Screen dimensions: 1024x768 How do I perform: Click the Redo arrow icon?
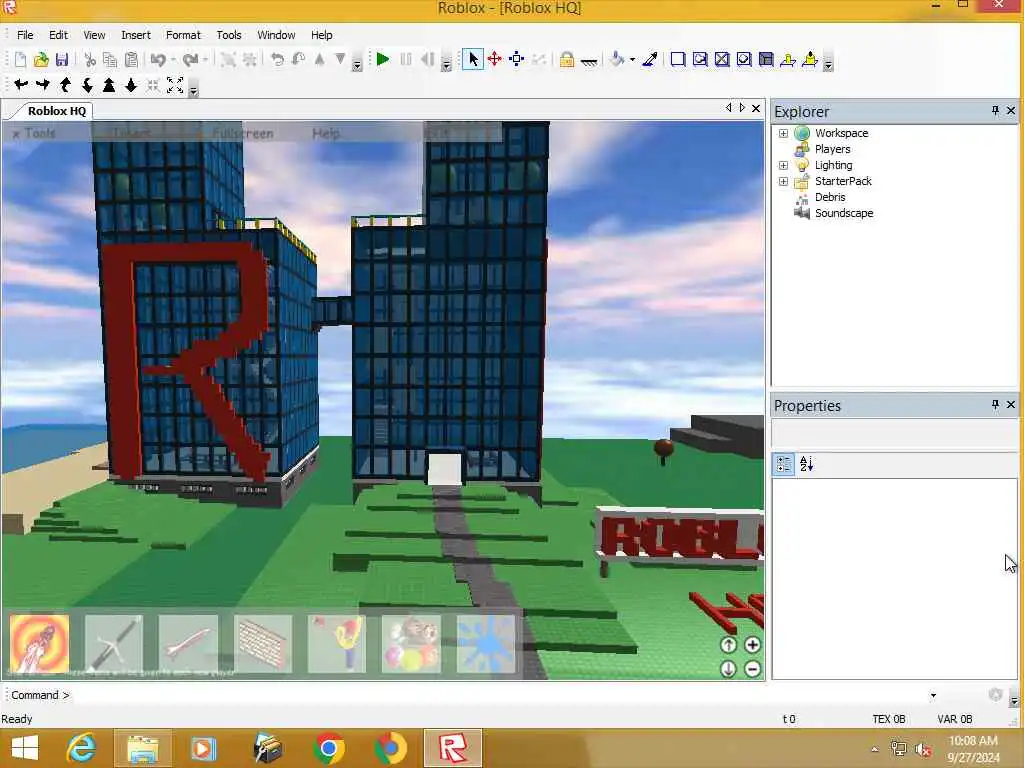click(x=190, y=59)
